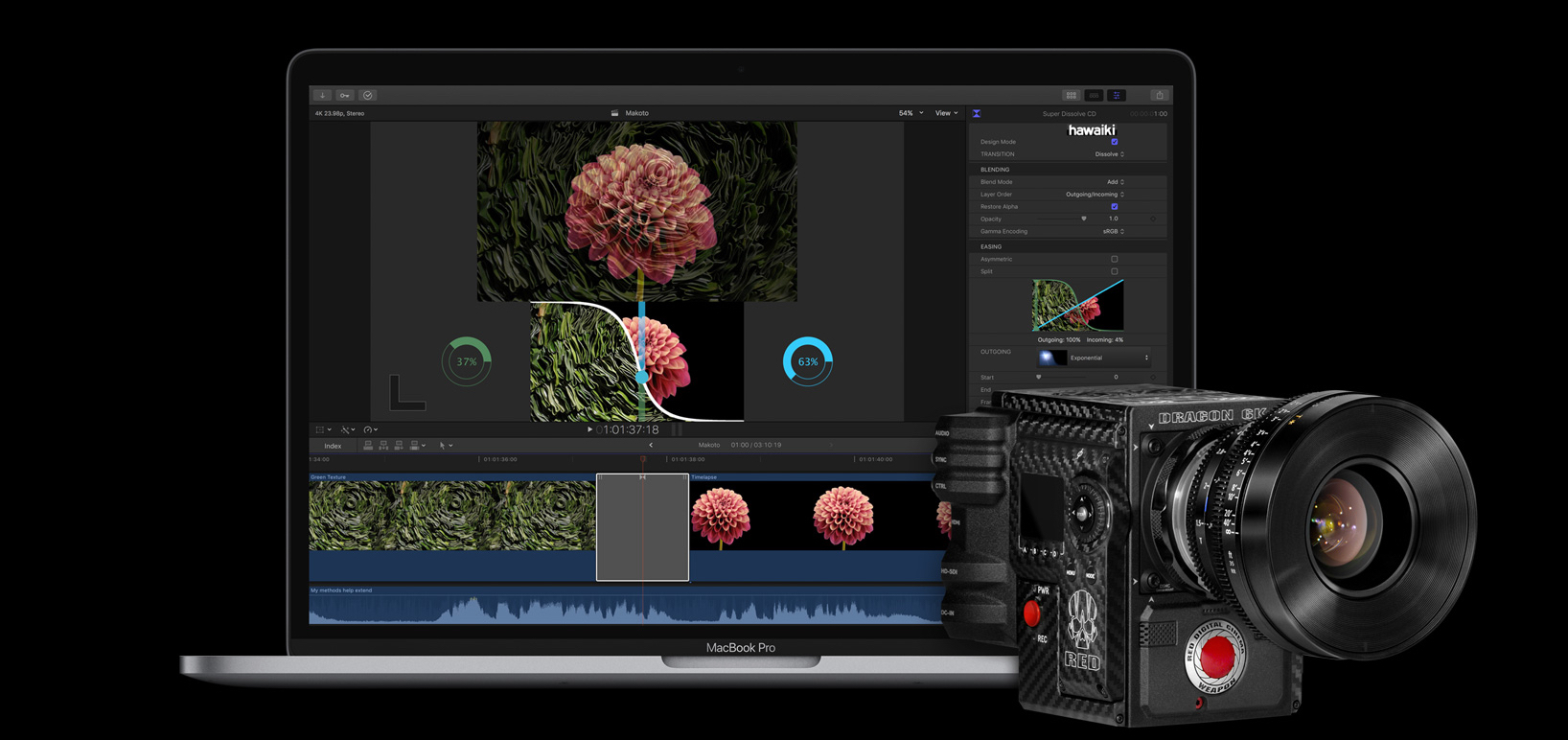Click the Opacity value 1.0 field
Screen dimensions: 1568x740
[1114, 219]
